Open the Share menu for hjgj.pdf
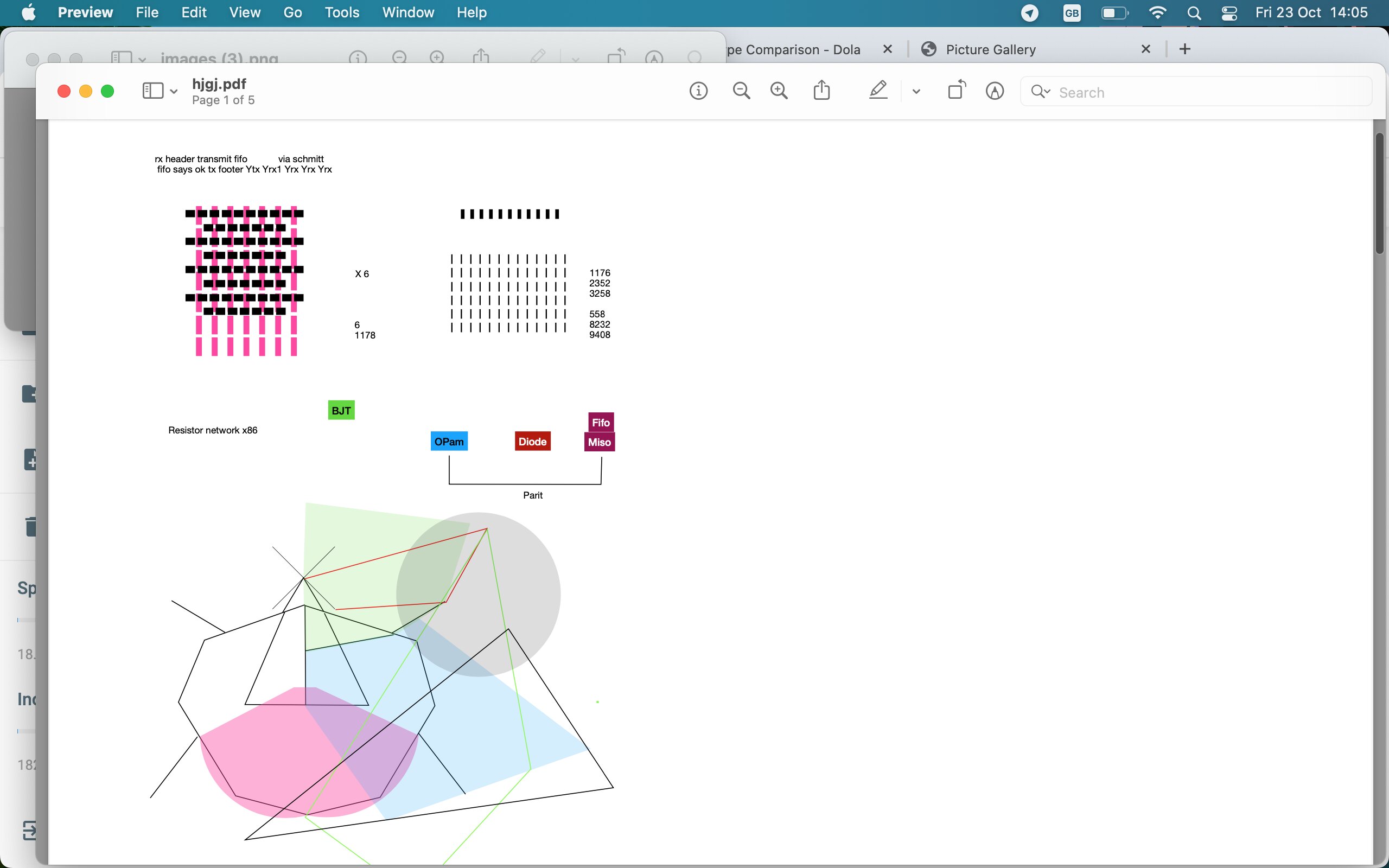The height and width of the screenshot is (868, 1389). 821,90
